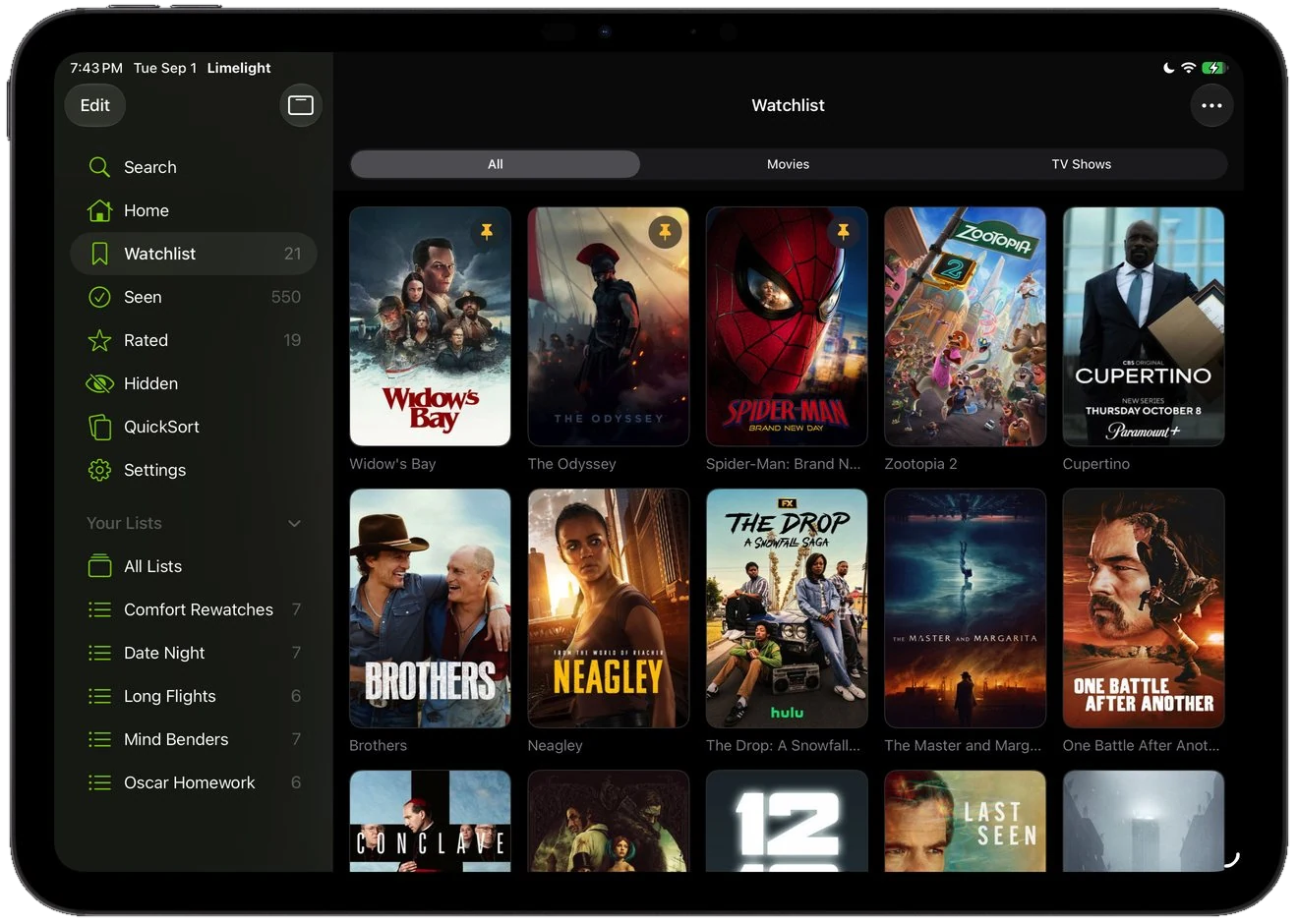Open the Last Seen poster
This screenshot has height=924, width=1298.
click(x=965, y=822)
